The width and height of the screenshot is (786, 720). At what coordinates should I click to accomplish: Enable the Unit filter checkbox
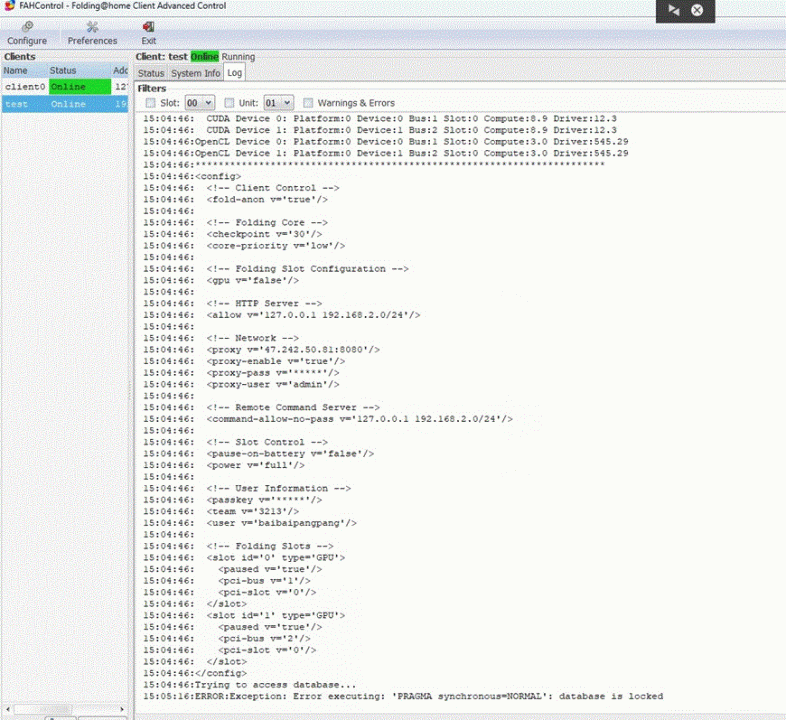(x=229, y=103)
